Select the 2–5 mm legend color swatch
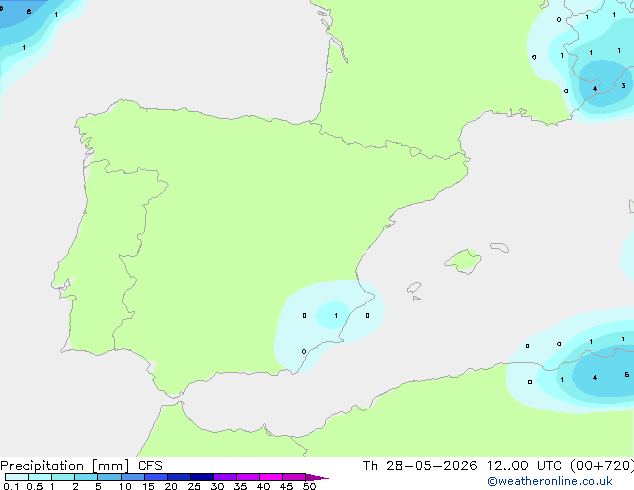Image resolution: width=634 pixels, height=490 pixels. [86, 477]
